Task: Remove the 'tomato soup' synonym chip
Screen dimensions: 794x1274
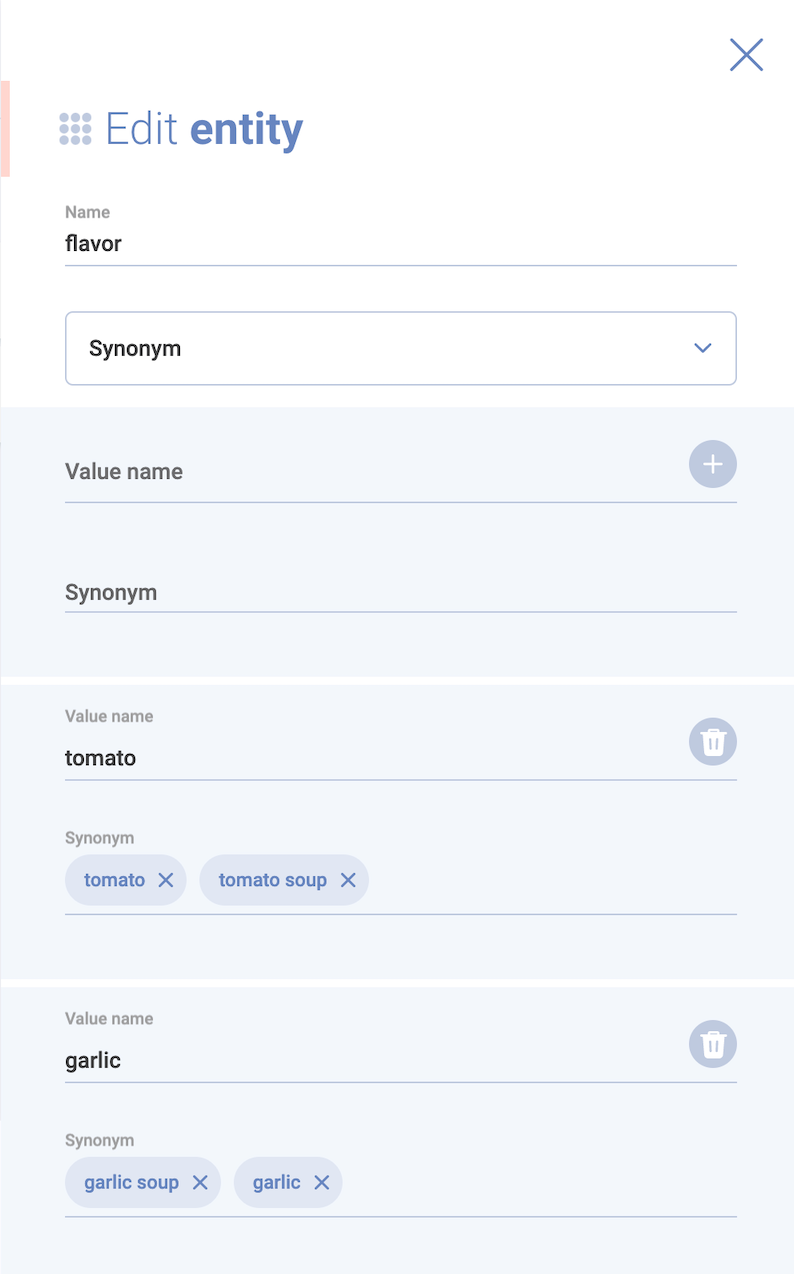Action: pos(348,880)
